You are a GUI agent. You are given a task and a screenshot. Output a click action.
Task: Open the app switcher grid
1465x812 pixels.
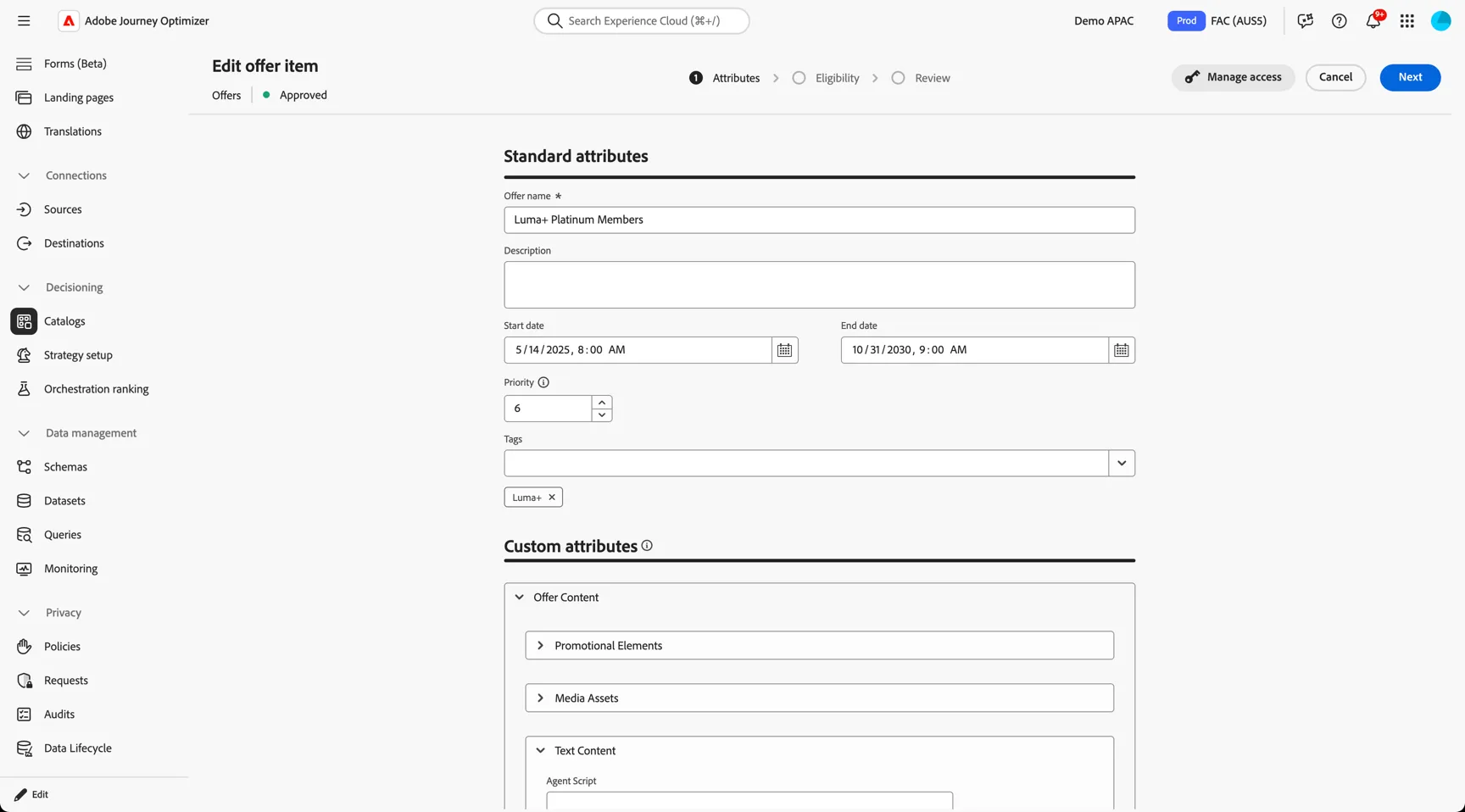(1407, 20)
